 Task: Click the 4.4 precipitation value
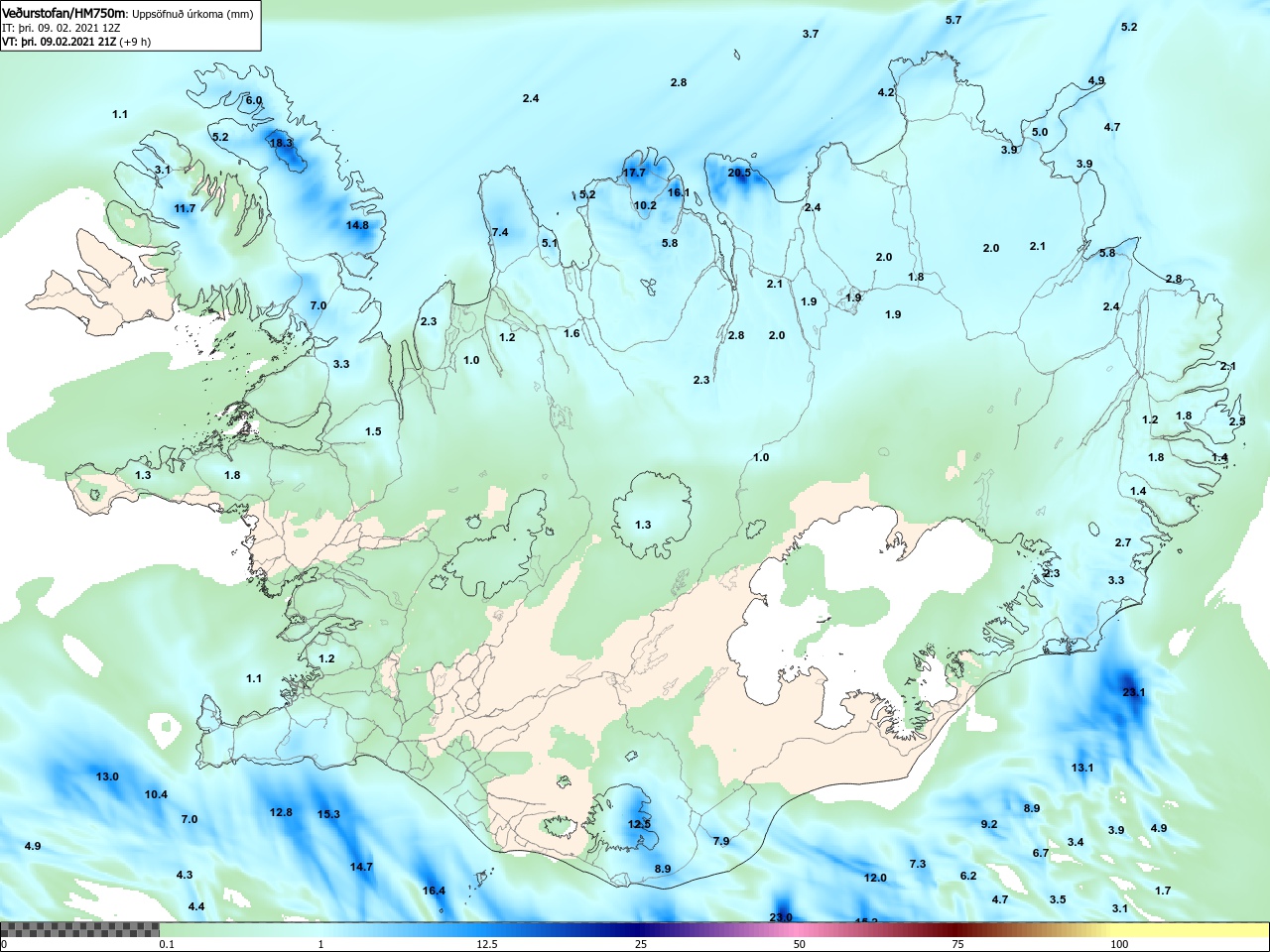pyautogui.click(x=196, y=906)
